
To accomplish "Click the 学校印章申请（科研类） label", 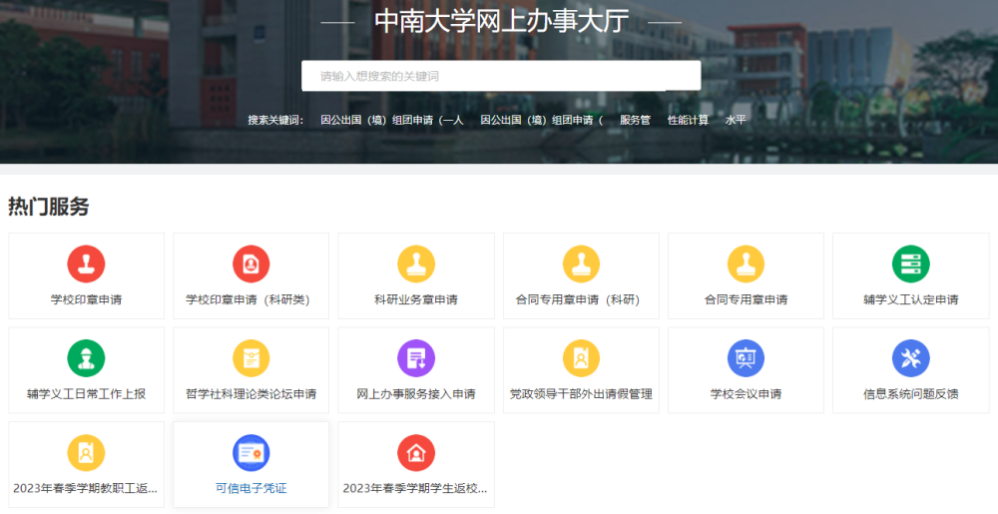I will coord(251,300).
